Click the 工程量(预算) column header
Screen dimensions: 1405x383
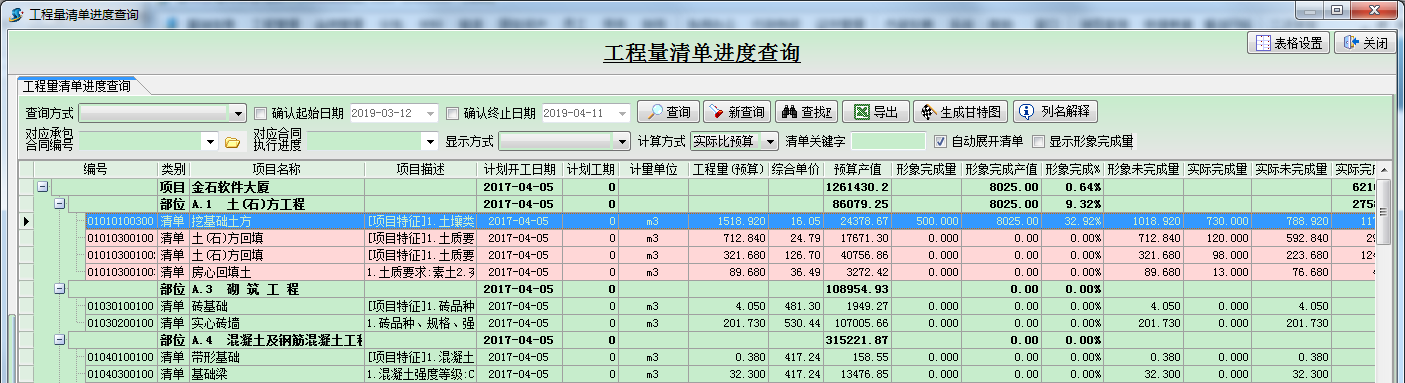tap(729, 169)
